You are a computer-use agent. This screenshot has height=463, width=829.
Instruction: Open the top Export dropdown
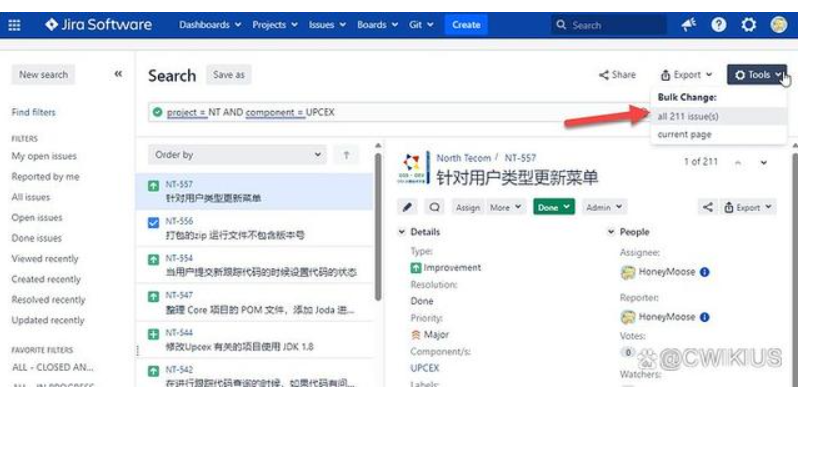pyautogui.click(x=686, y=75)
